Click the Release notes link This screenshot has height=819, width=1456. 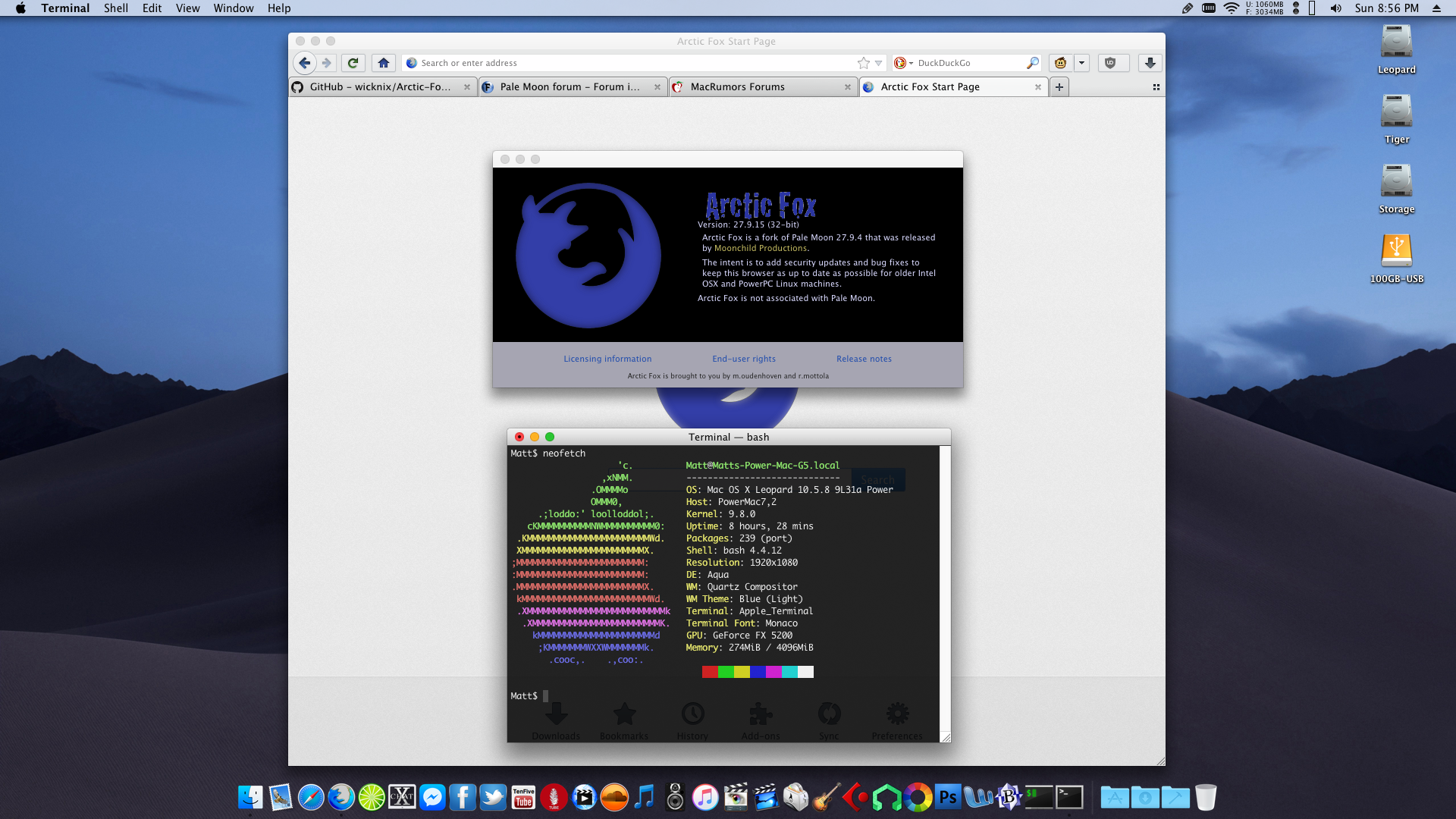[864, 359]
